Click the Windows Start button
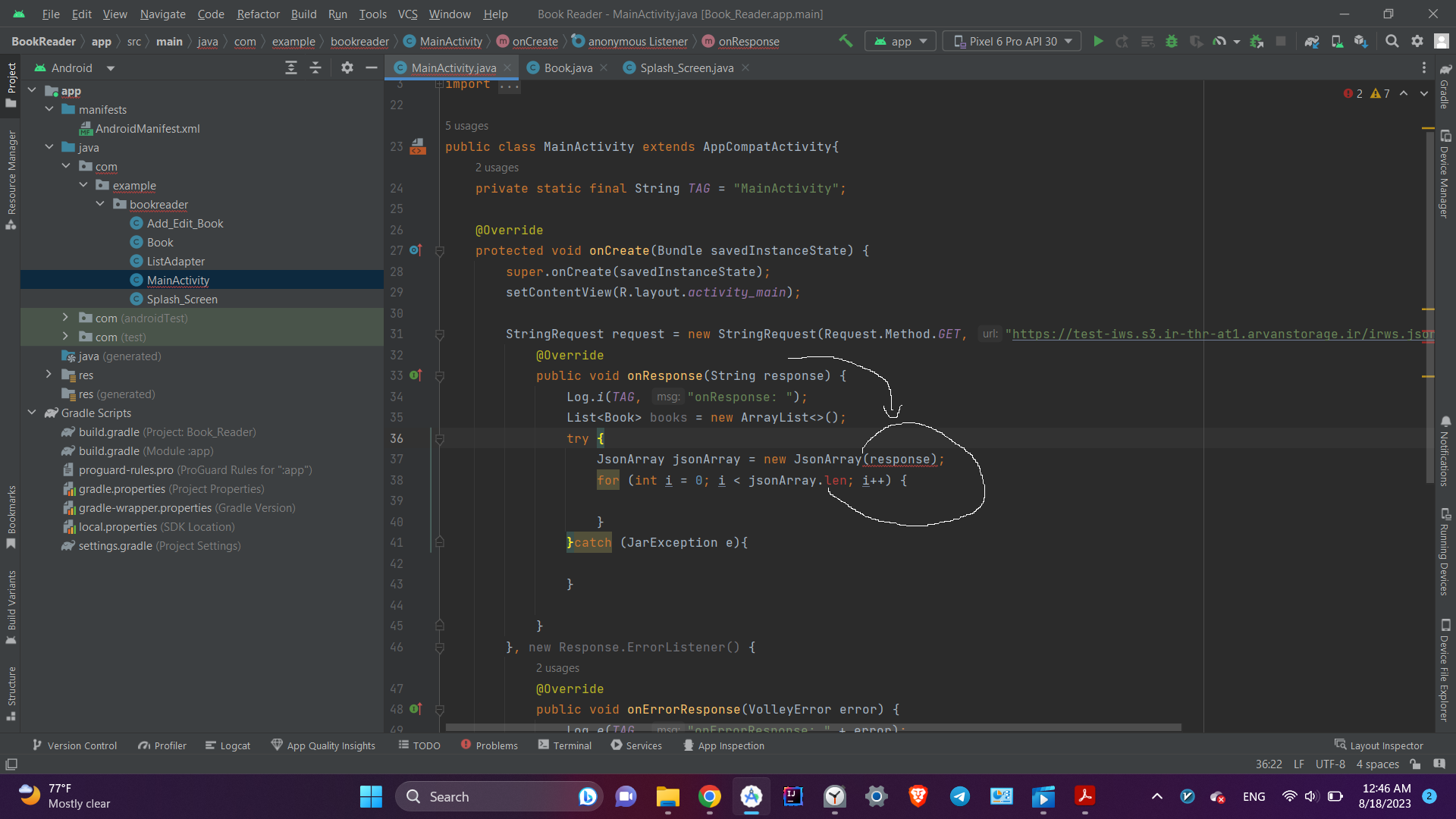The width and height of the screenshot is (1456, 819). click(x=371, y=796)
